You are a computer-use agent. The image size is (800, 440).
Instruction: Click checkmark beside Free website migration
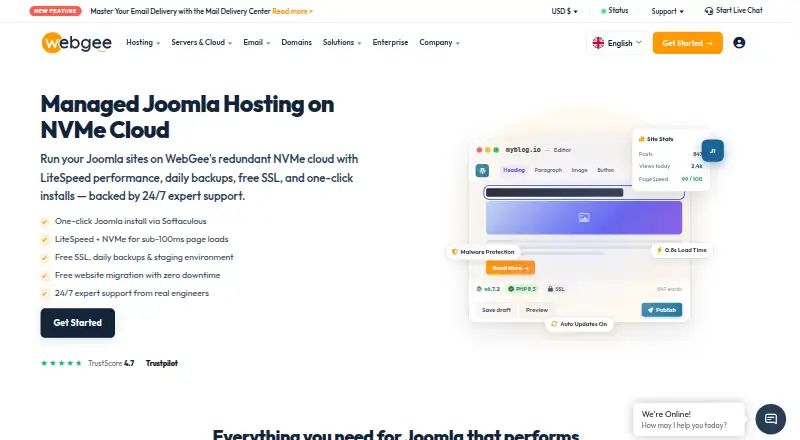(x=45, y=276)
